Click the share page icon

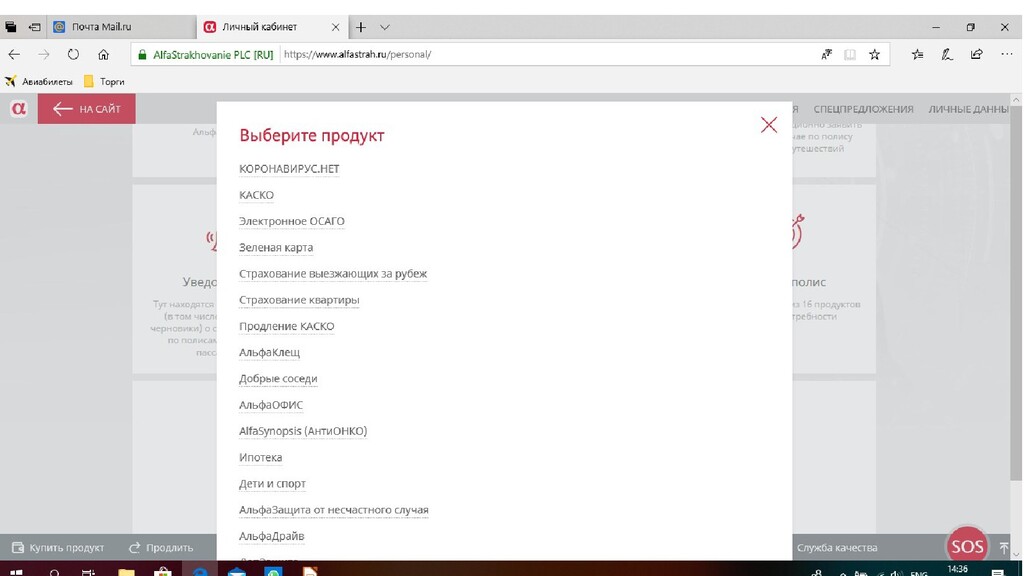click(976, 55)
